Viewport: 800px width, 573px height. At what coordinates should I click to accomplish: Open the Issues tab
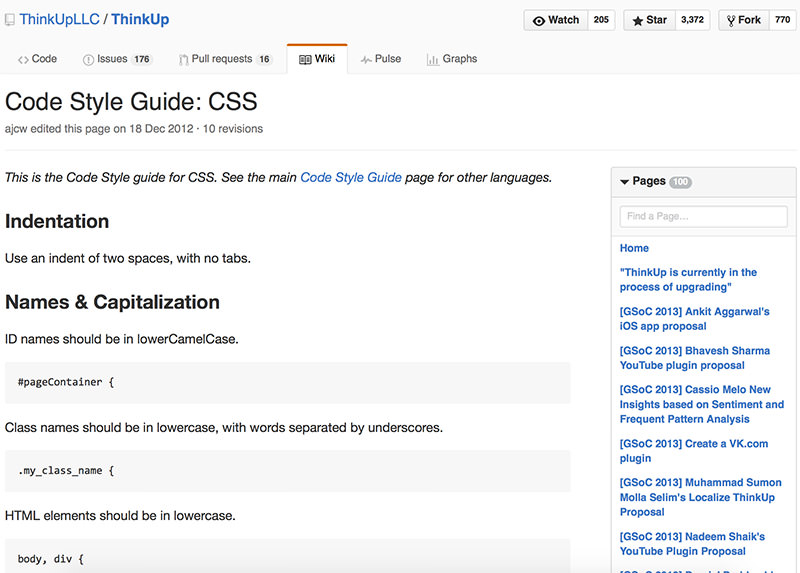coord(117,59)
